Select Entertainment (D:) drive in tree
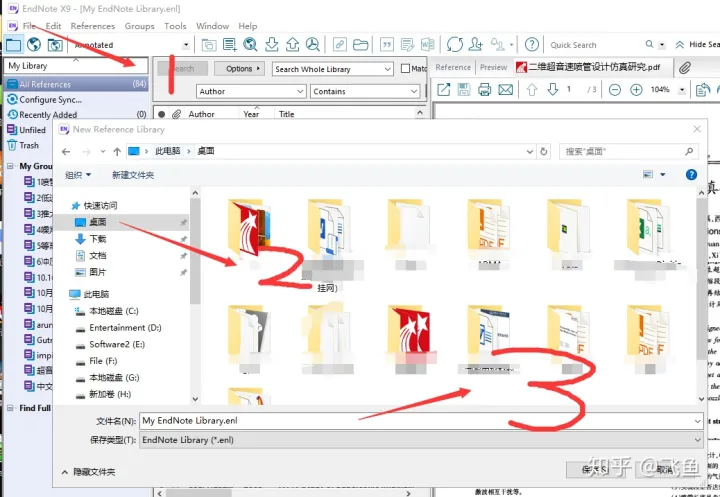The image size is (720, 497). (x=125, y=328)
